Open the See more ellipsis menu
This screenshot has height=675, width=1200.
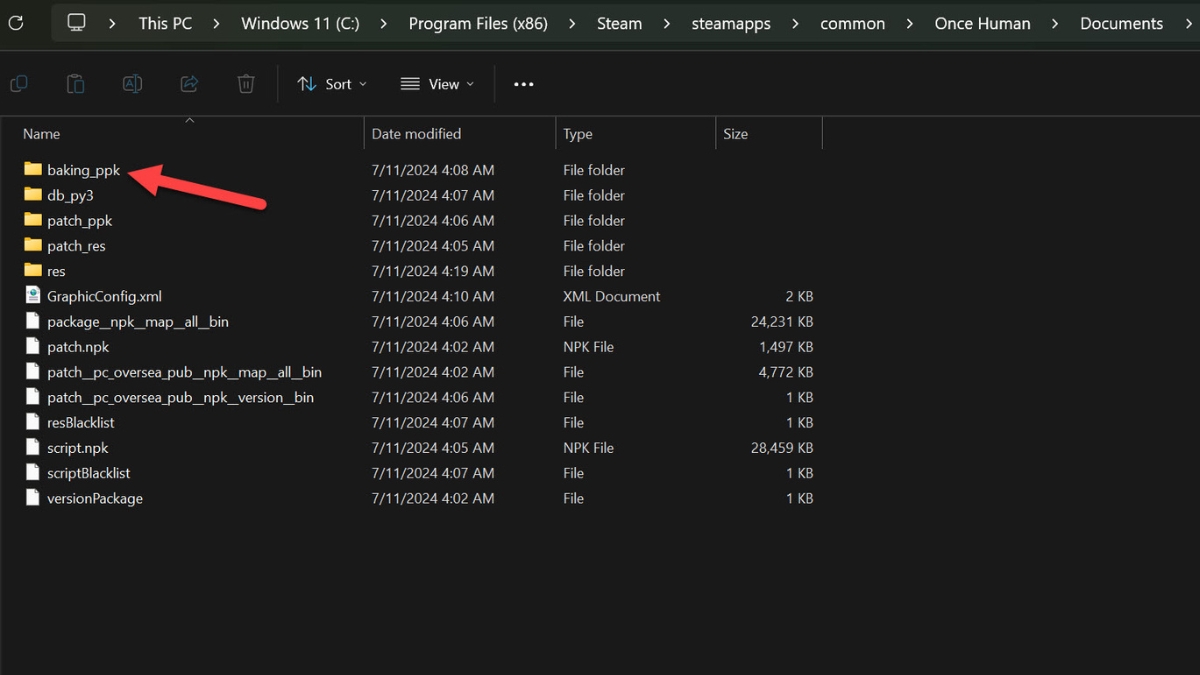523,84
